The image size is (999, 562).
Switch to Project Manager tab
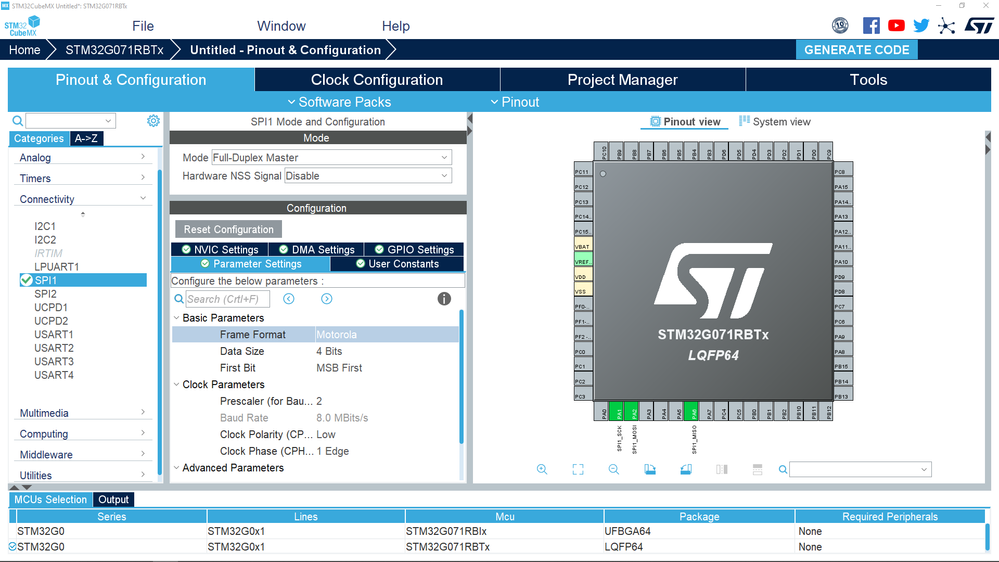click(622, 80)
